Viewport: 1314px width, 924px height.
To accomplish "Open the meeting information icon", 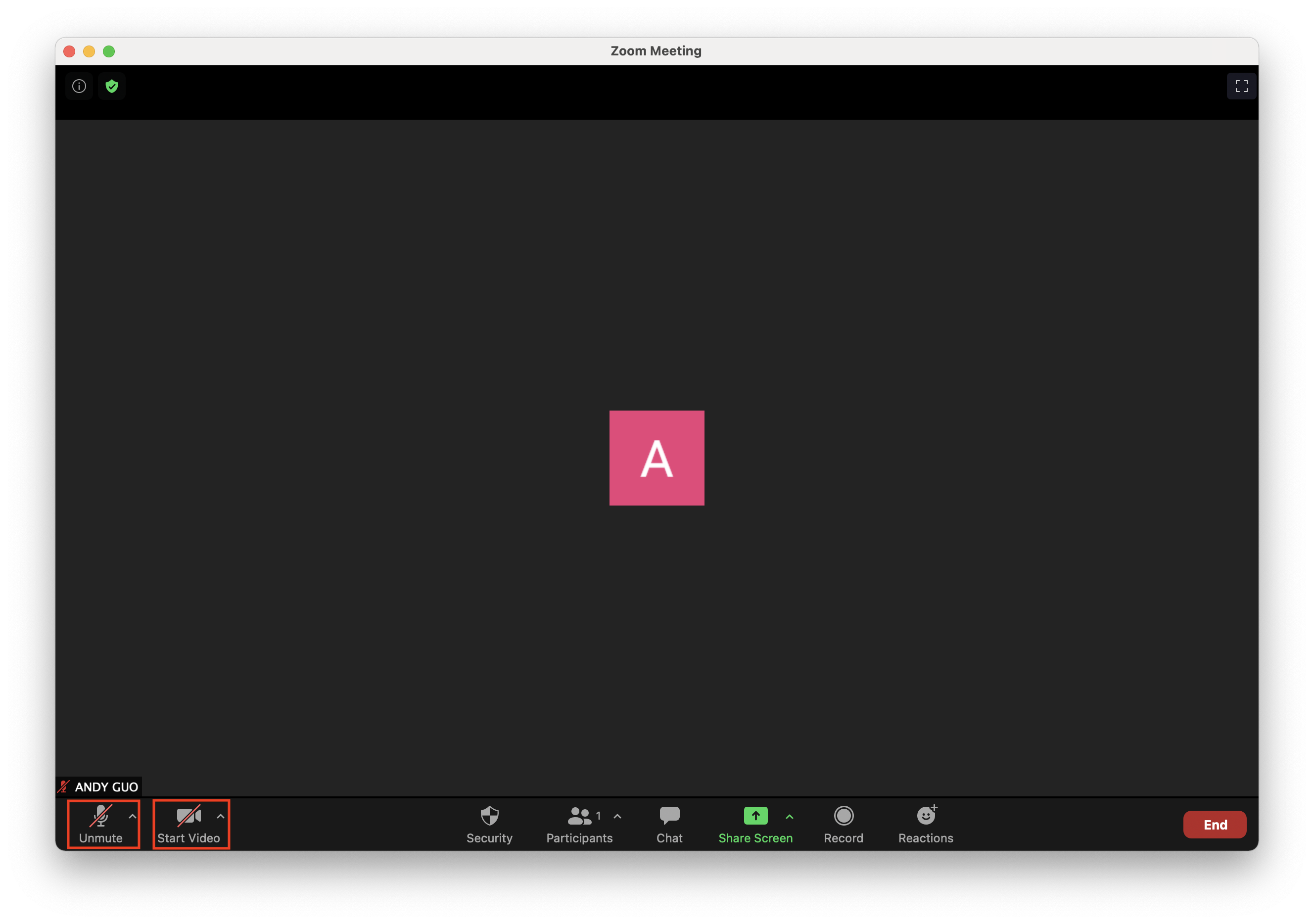I will point(79,86).
